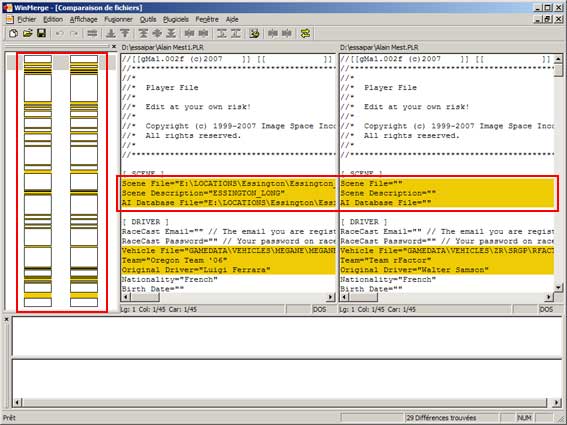567x425 pixels.
Task: Click left Scene Description ESSINGTON_LONG line
Action: 229,193
